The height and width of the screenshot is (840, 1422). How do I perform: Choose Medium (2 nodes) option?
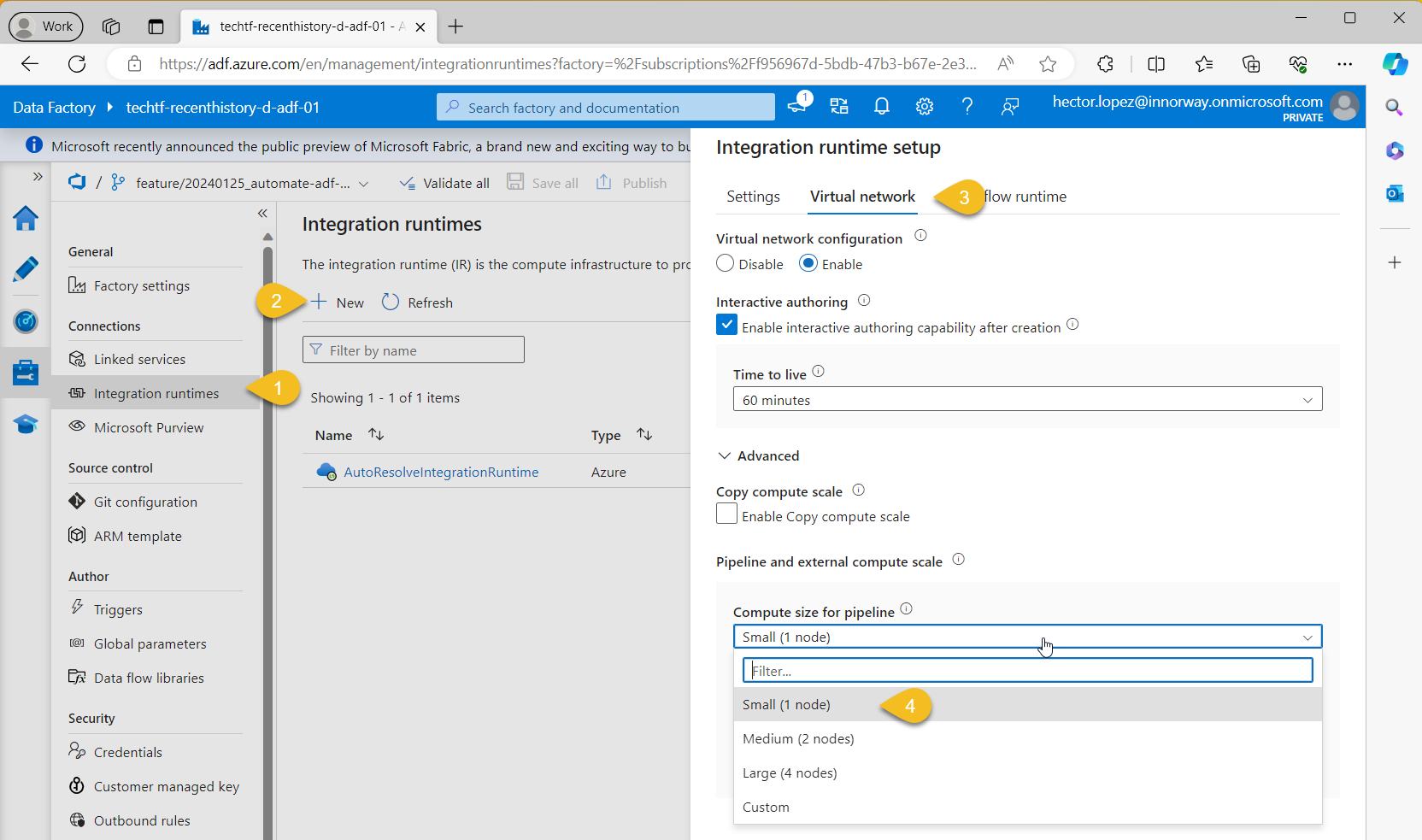point(1027,739)
